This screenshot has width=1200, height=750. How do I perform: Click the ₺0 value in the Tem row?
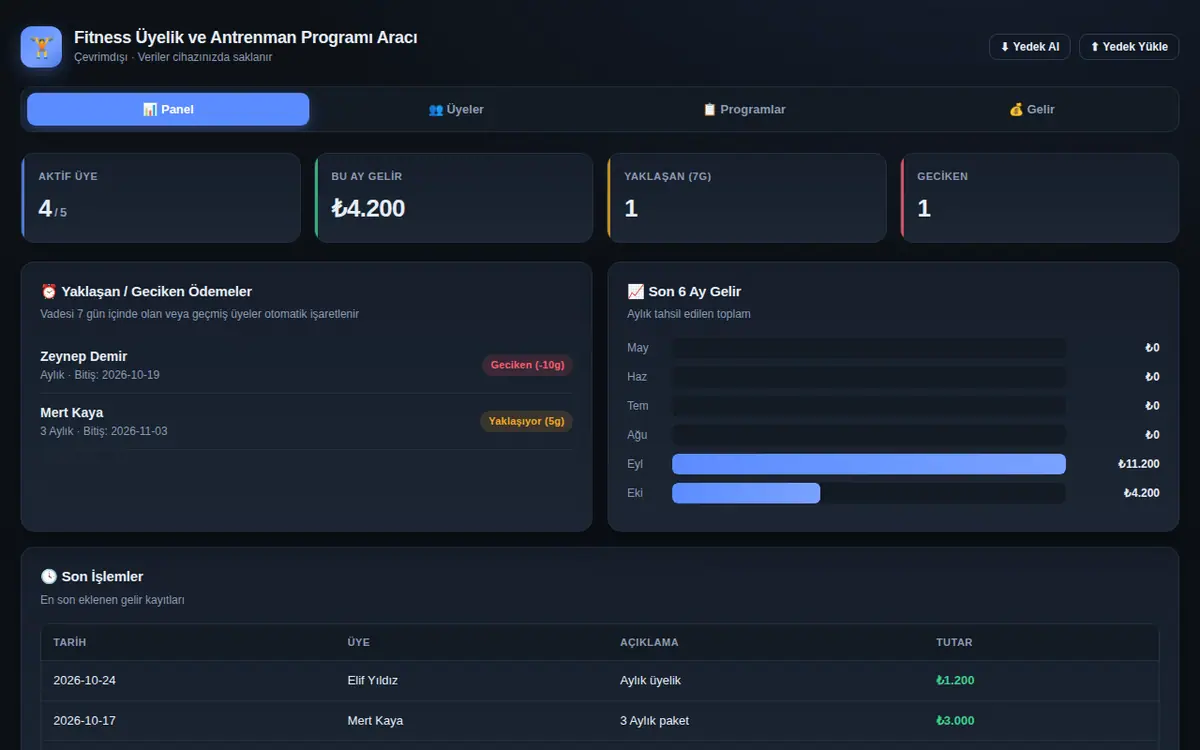(x=1152, y=406)
